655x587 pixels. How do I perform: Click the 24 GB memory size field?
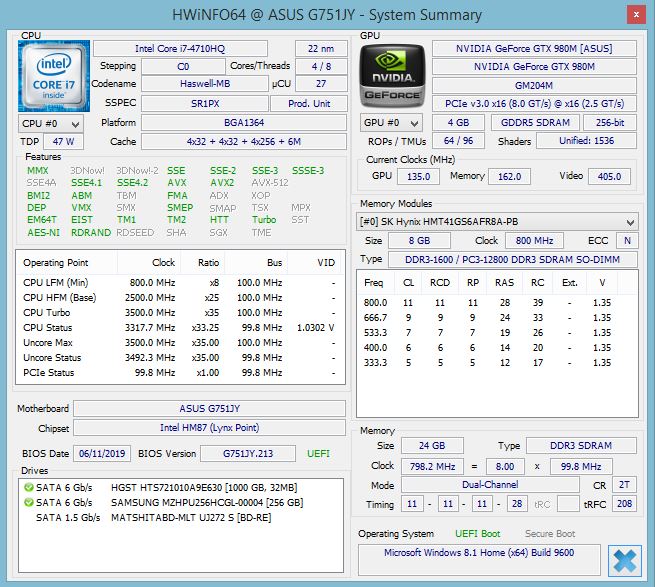click(x=432, y=446)
